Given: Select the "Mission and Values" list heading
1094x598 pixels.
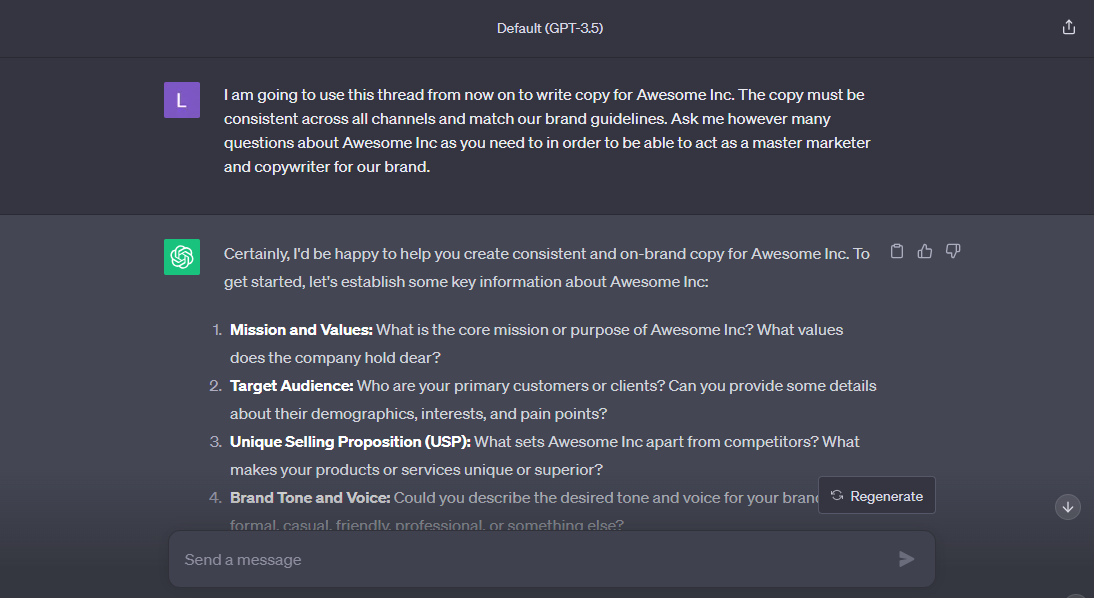Looking at the screenshot, I should click(301, 329).
